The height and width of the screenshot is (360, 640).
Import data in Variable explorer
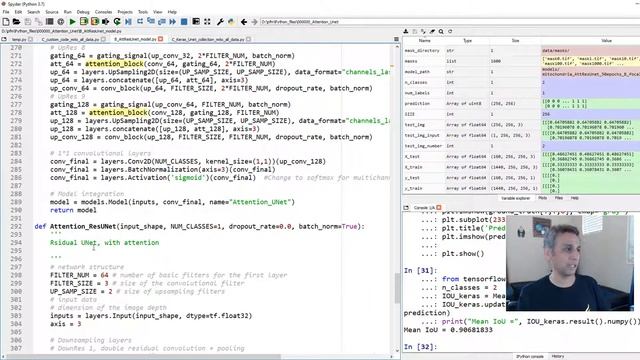tap(406, 31)
